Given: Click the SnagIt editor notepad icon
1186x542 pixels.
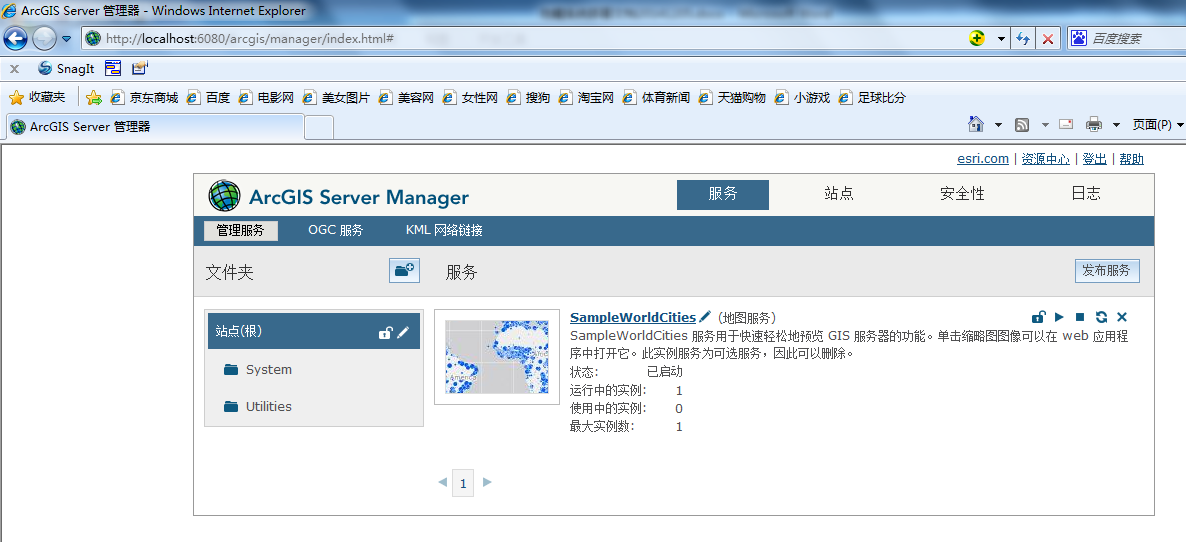Looking at the screenshot, I should (x=139, y=68).
